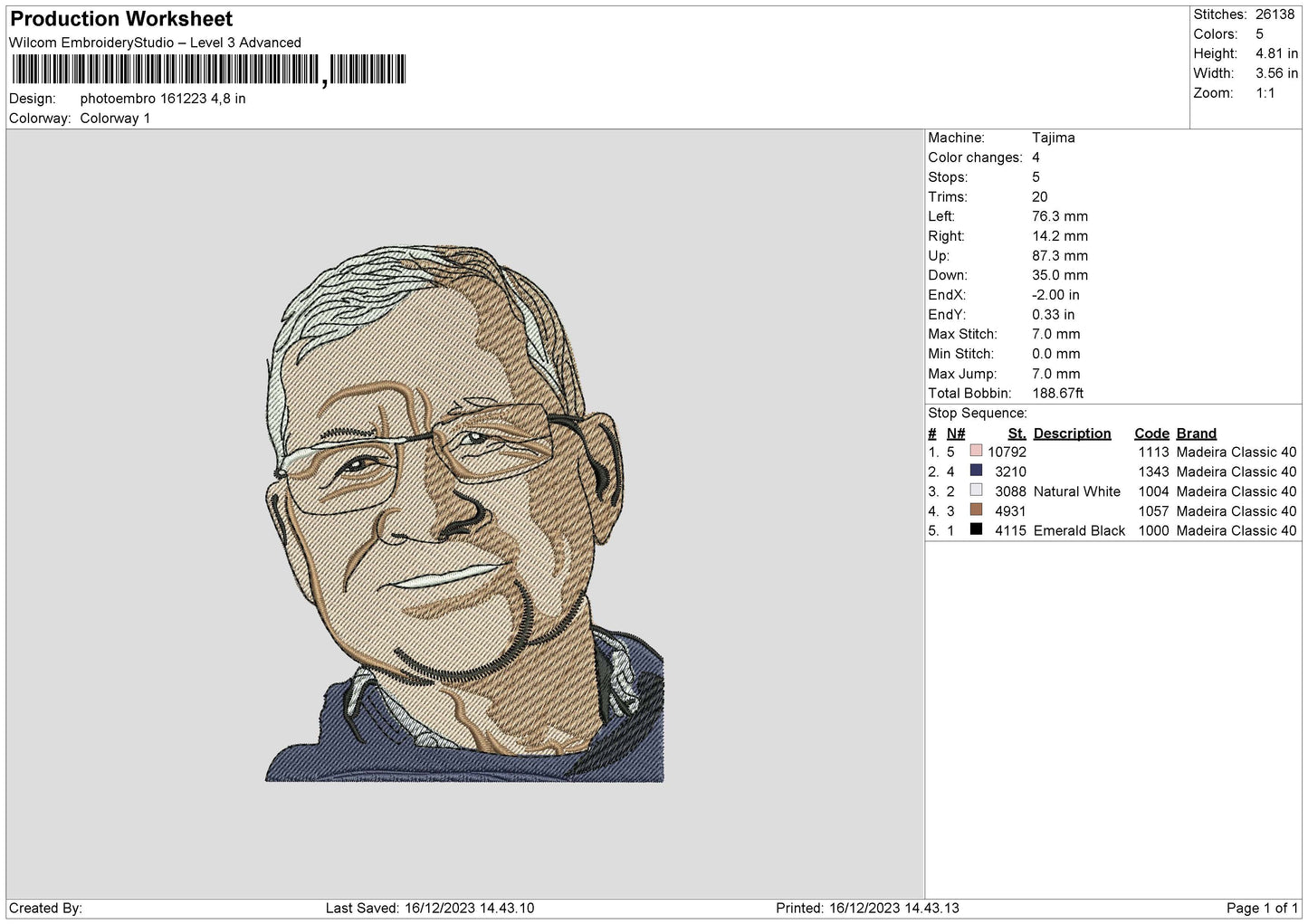Viewport: 1308px width, 924px height.
Task: Click thread code 1343
Action: click(1154, 472)
